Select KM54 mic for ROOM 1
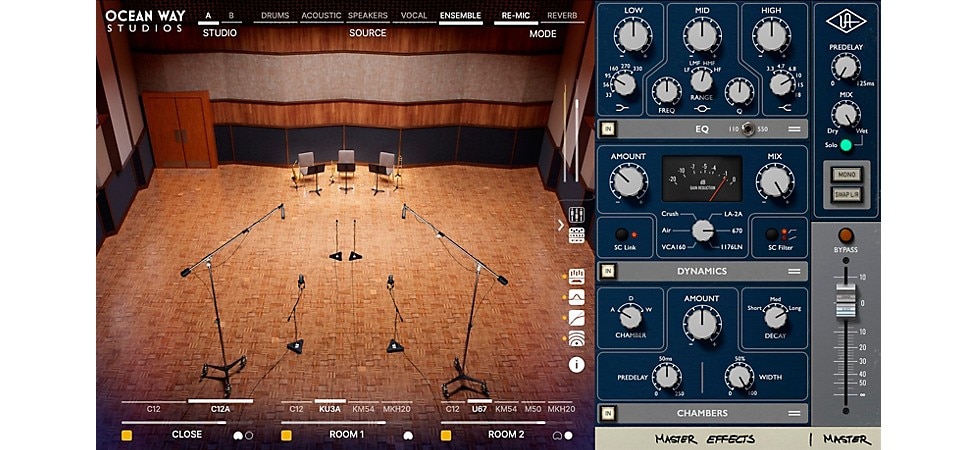 (363, 406)
